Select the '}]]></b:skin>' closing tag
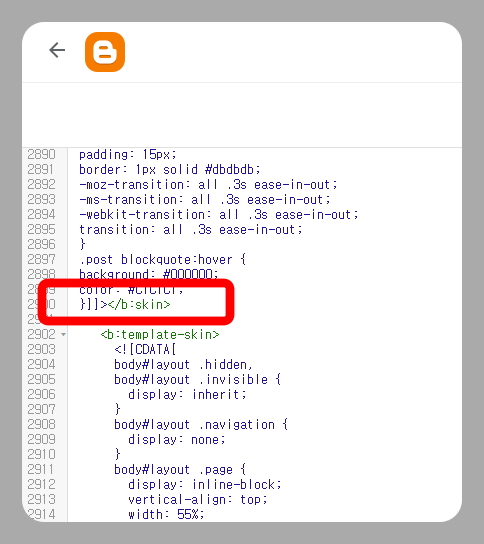 [125, 305]
